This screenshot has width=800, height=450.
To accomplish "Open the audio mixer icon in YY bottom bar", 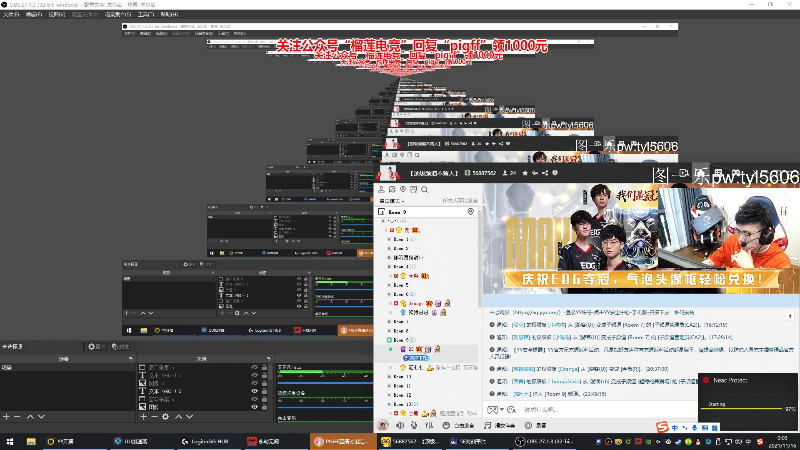I will coord(429,425).
